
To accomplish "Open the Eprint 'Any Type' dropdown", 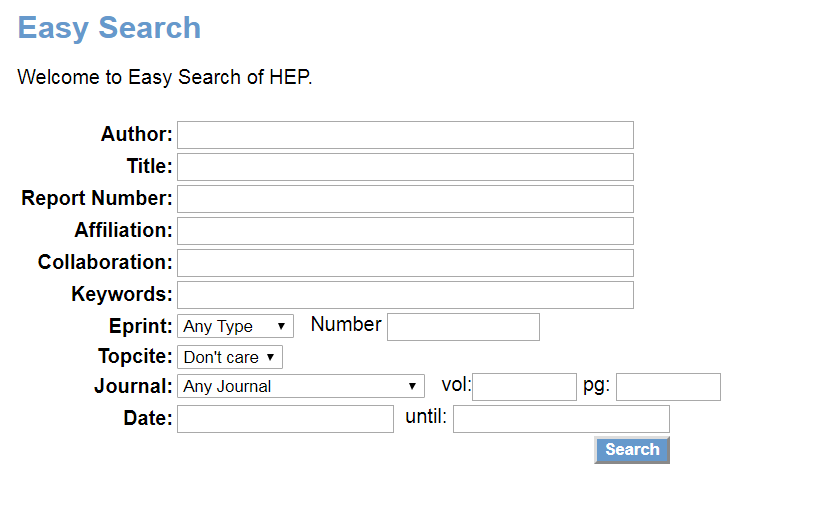I will click(x=235, y=326).
